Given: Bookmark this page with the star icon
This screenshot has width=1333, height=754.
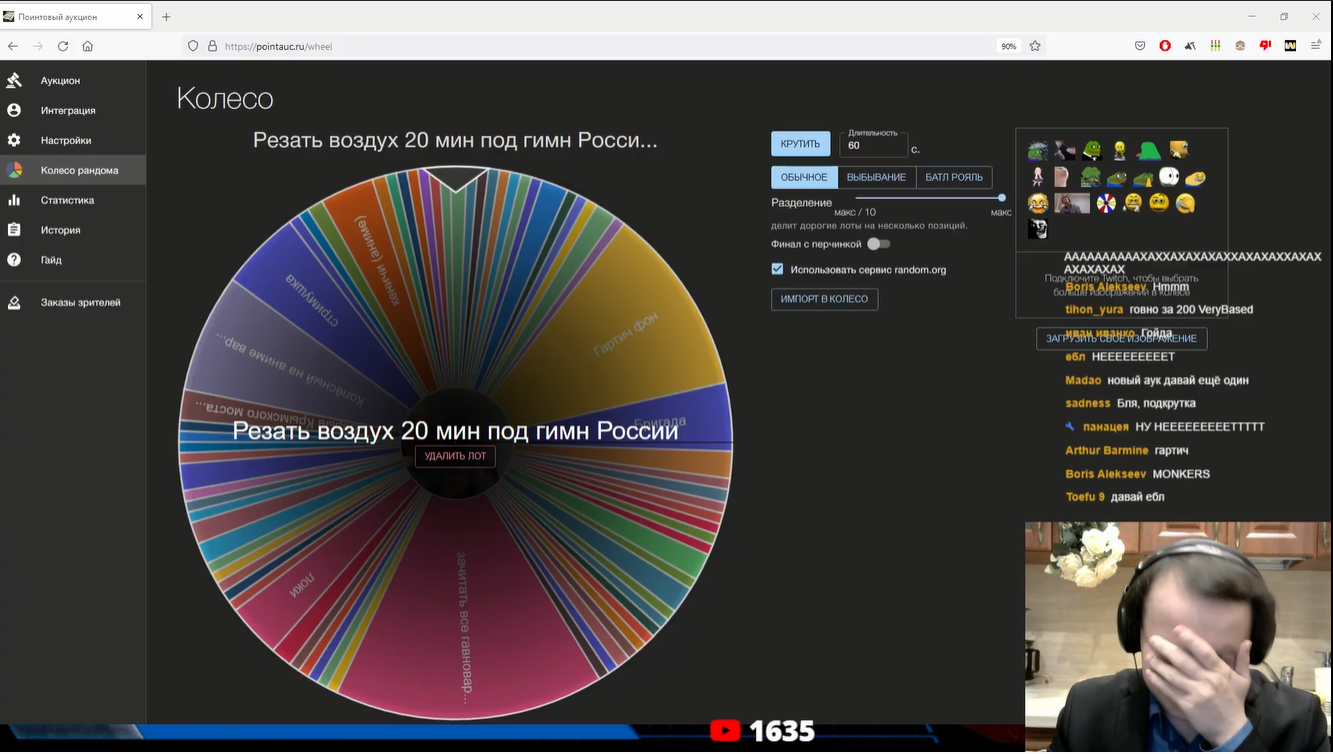Looking at the screenshot, I should [1035, 46].
